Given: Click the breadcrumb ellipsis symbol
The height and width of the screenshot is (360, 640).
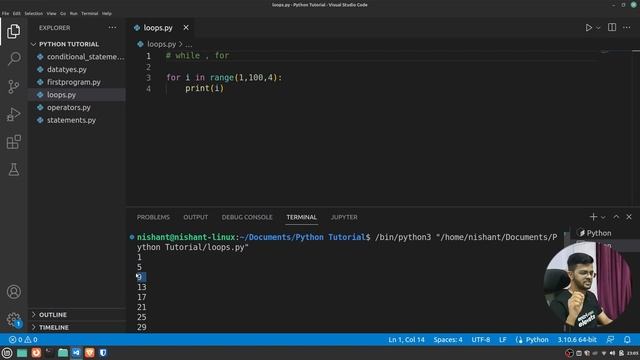Looking at the screenshot, I should click(x=189, y=44).
